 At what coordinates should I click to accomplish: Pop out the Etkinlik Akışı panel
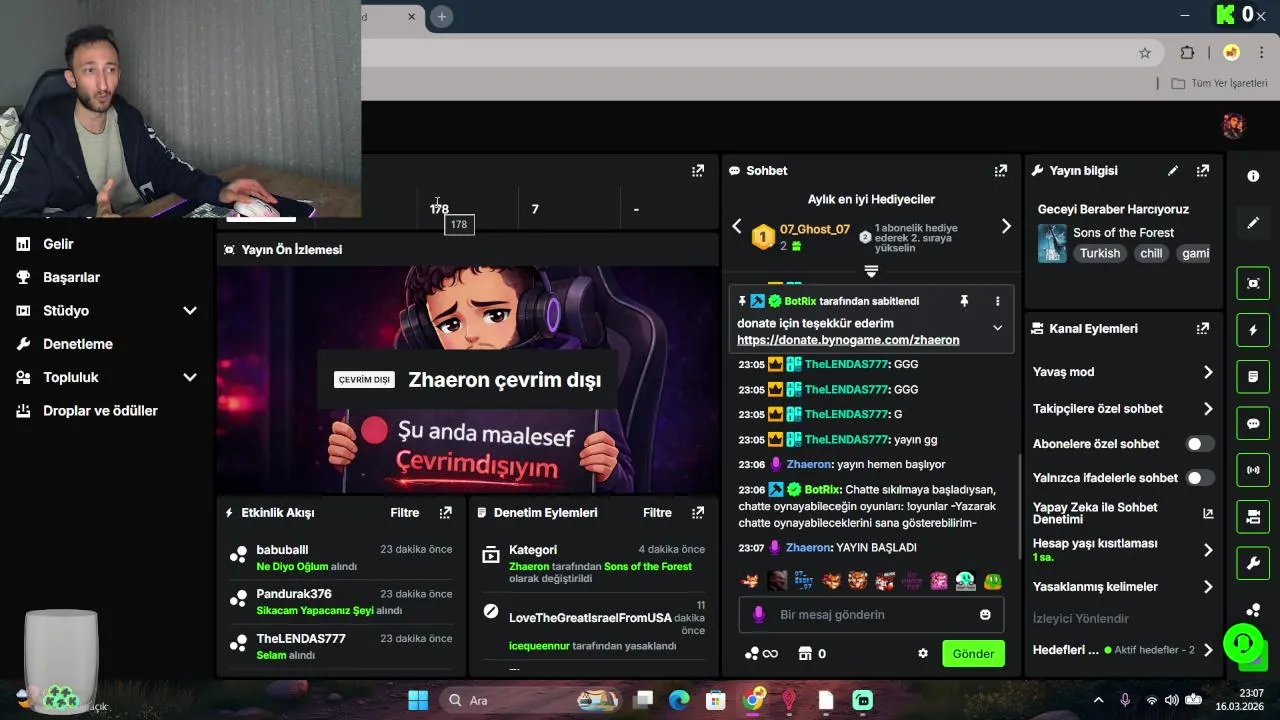[446, 512]
